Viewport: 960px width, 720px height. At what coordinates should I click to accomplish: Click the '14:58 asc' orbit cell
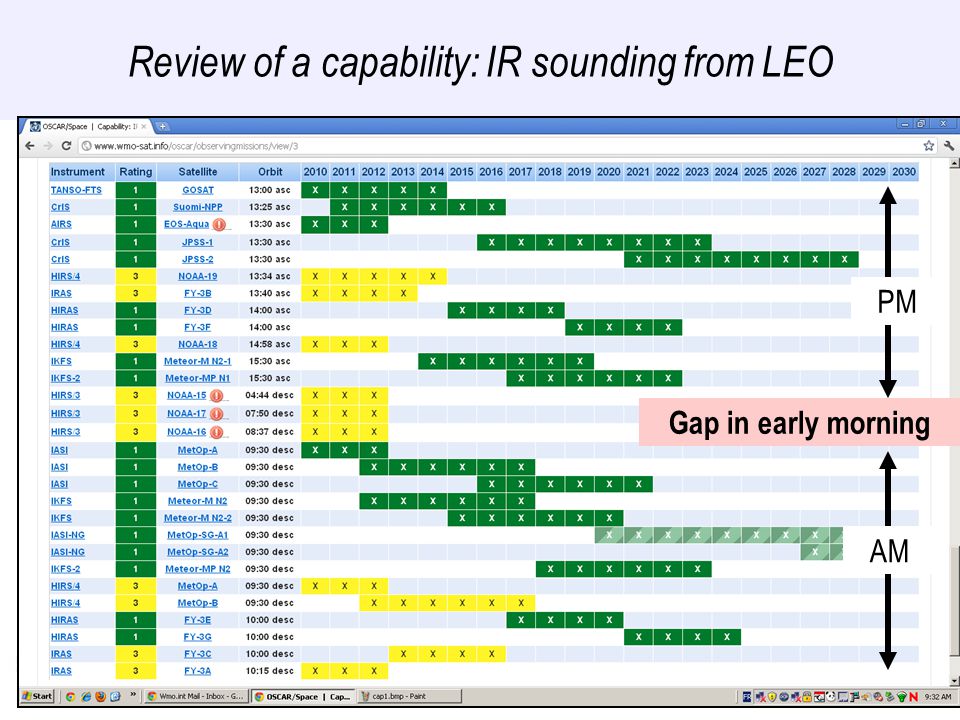click(269, 345)
